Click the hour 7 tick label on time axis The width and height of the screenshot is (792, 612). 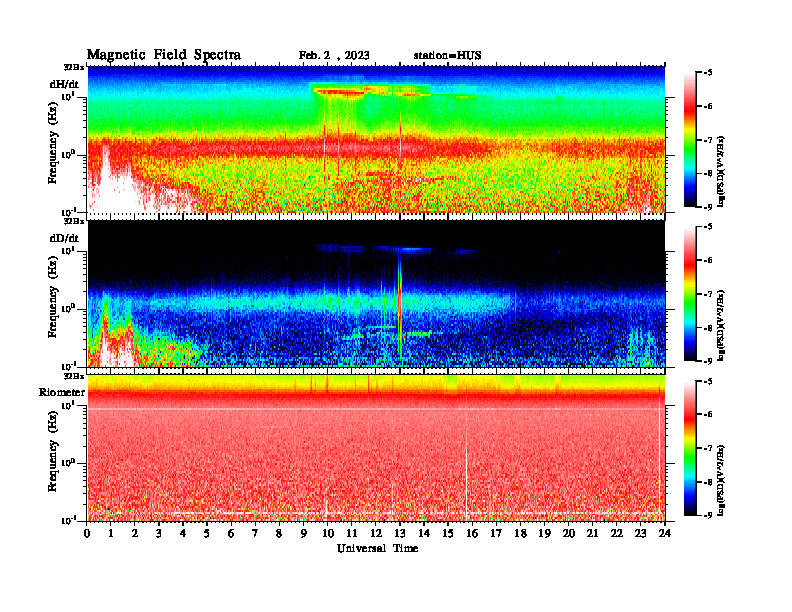tap(256, 534)
